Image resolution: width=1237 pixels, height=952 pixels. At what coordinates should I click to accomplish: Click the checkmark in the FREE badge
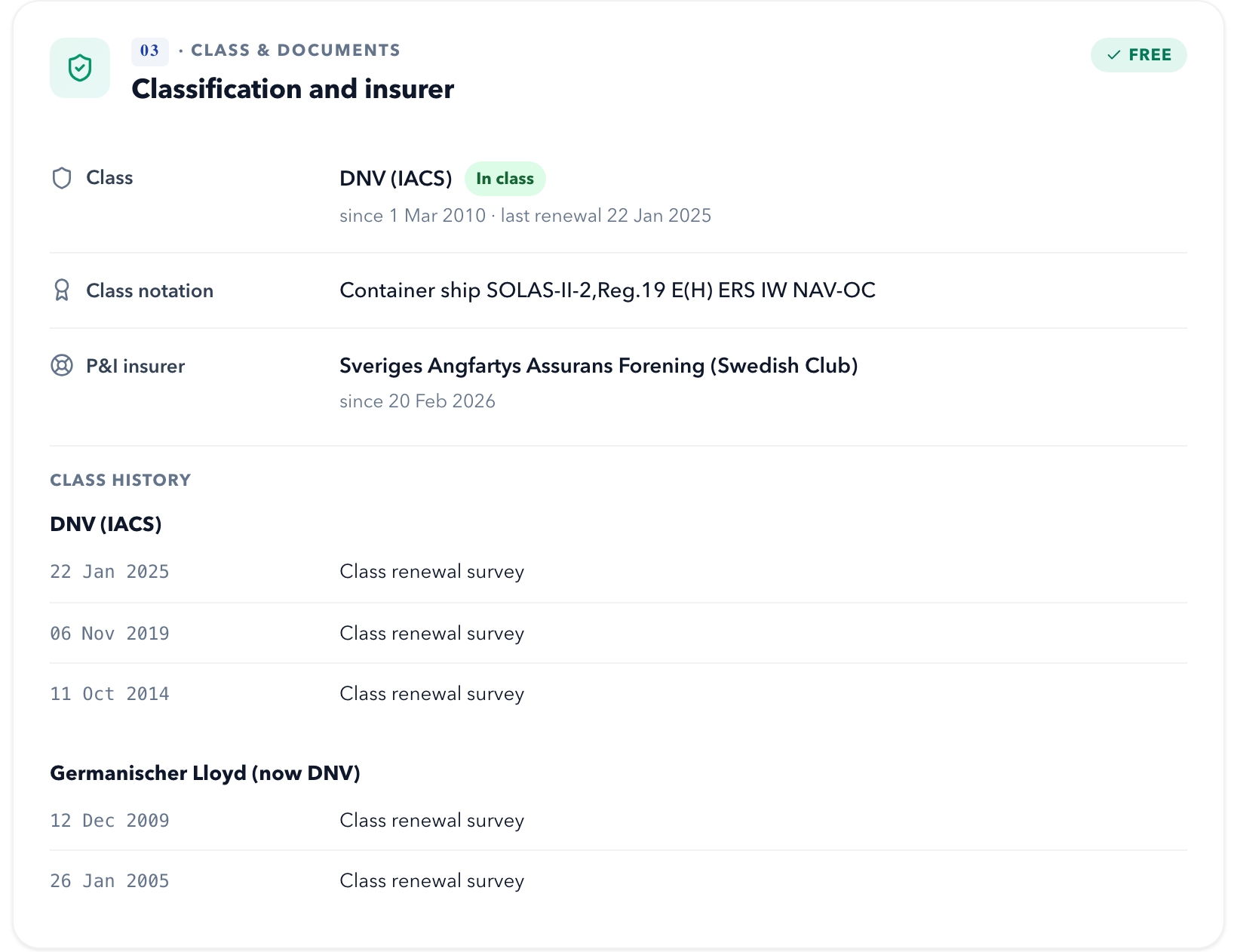[x=1113, y=55]
